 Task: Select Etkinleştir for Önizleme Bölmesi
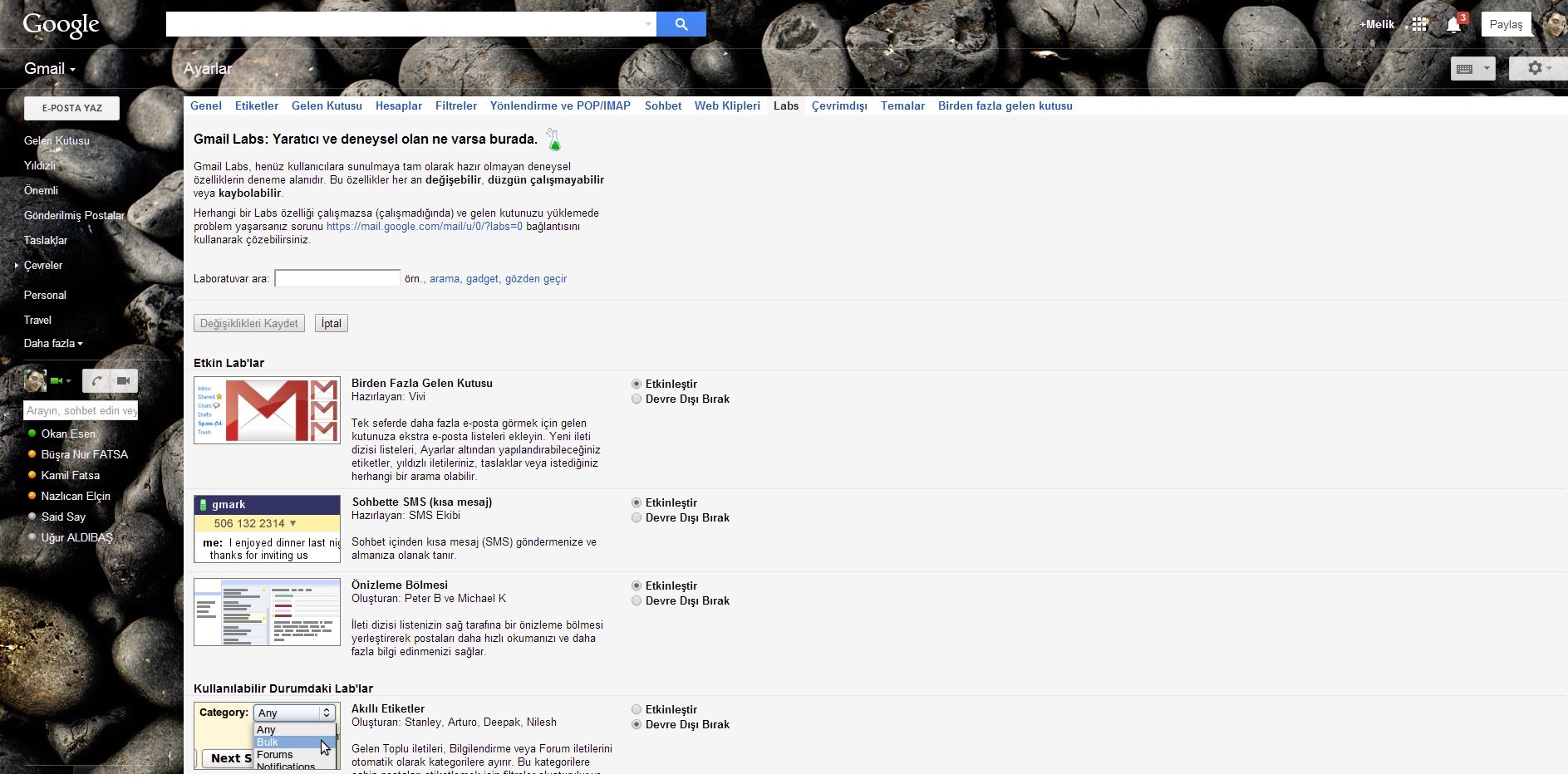click(637, 585)
